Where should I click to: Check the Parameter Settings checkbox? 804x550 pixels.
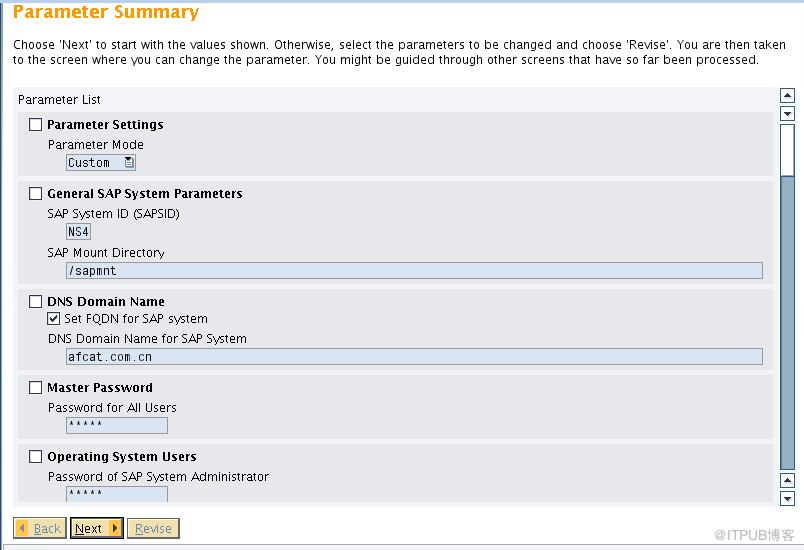35,125
